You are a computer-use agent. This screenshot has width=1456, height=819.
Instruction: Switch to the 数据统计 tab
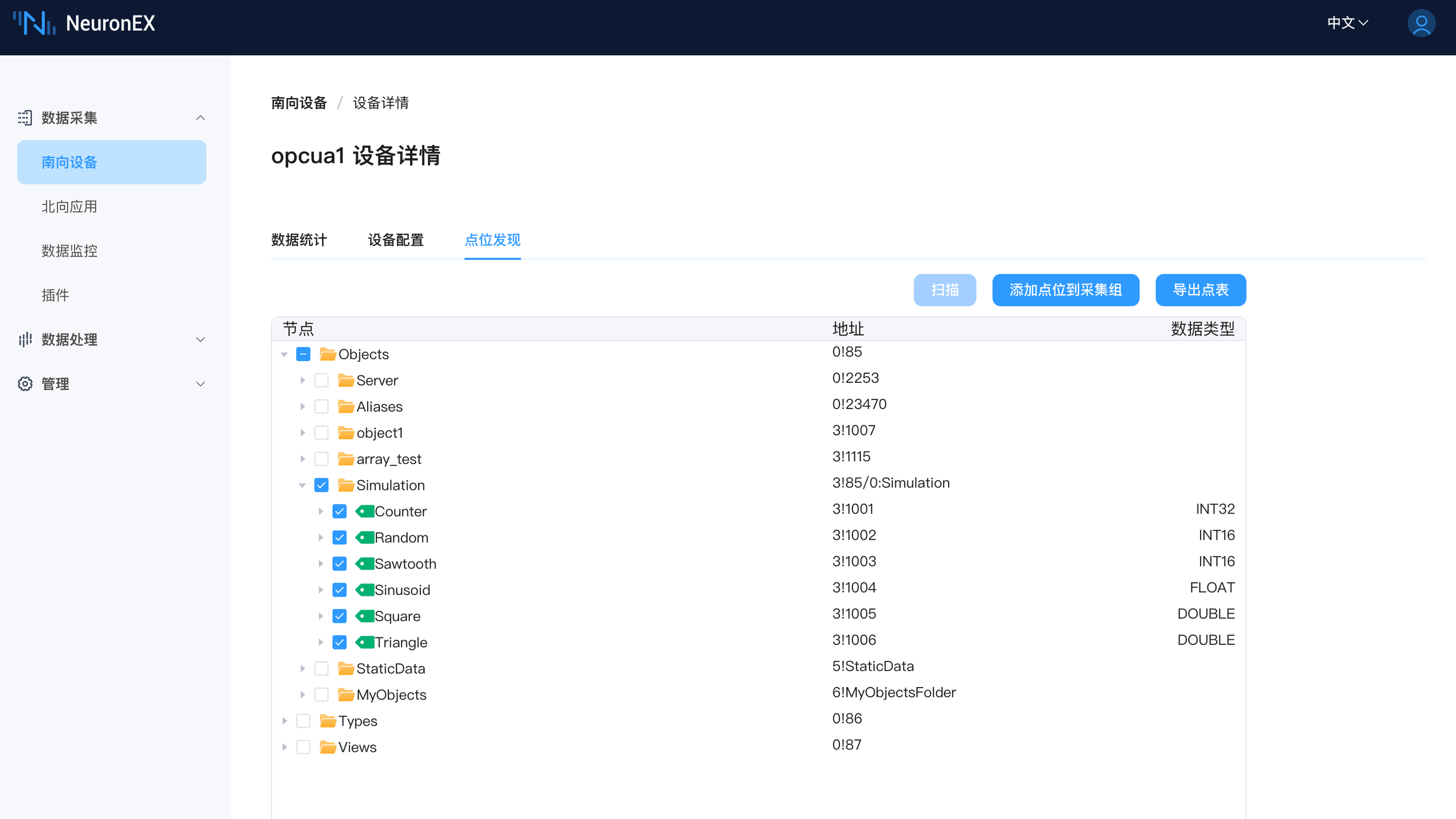(x=299, y=240)
